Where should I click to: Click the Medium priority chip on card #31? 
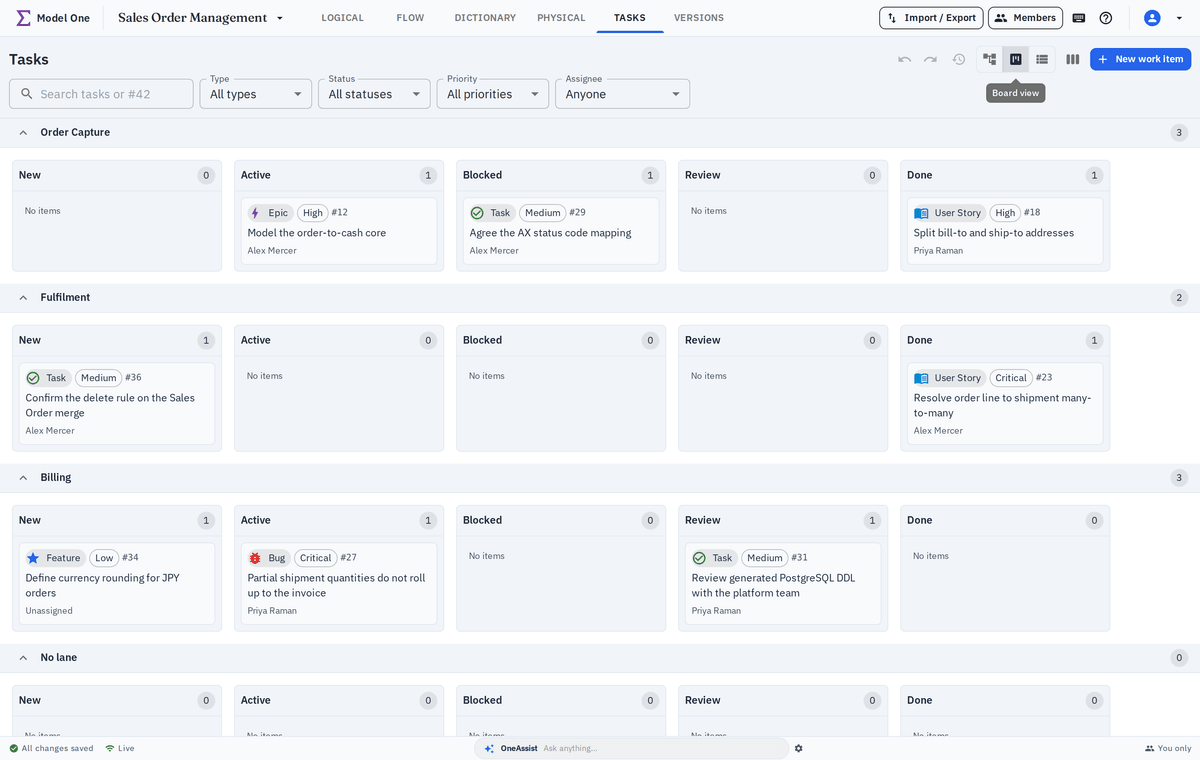[x=765, y=558]
